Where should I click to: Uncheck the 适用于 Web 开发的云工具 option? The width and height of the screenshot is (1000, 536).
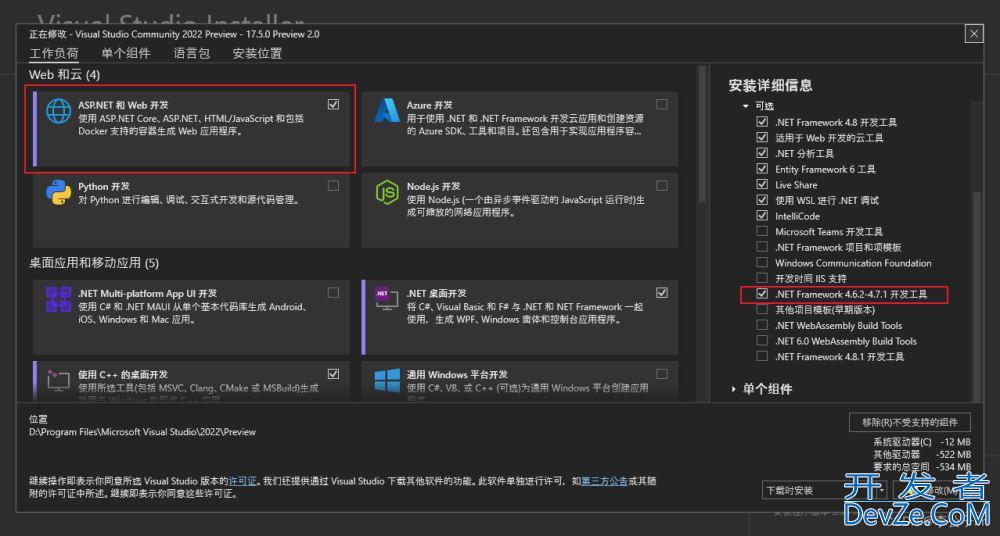point(762,137)
